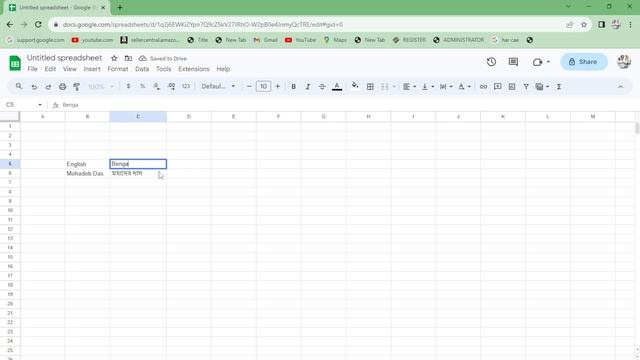Redo the last action
Viewport: 640px width, 360px height.
pos(48,87)
